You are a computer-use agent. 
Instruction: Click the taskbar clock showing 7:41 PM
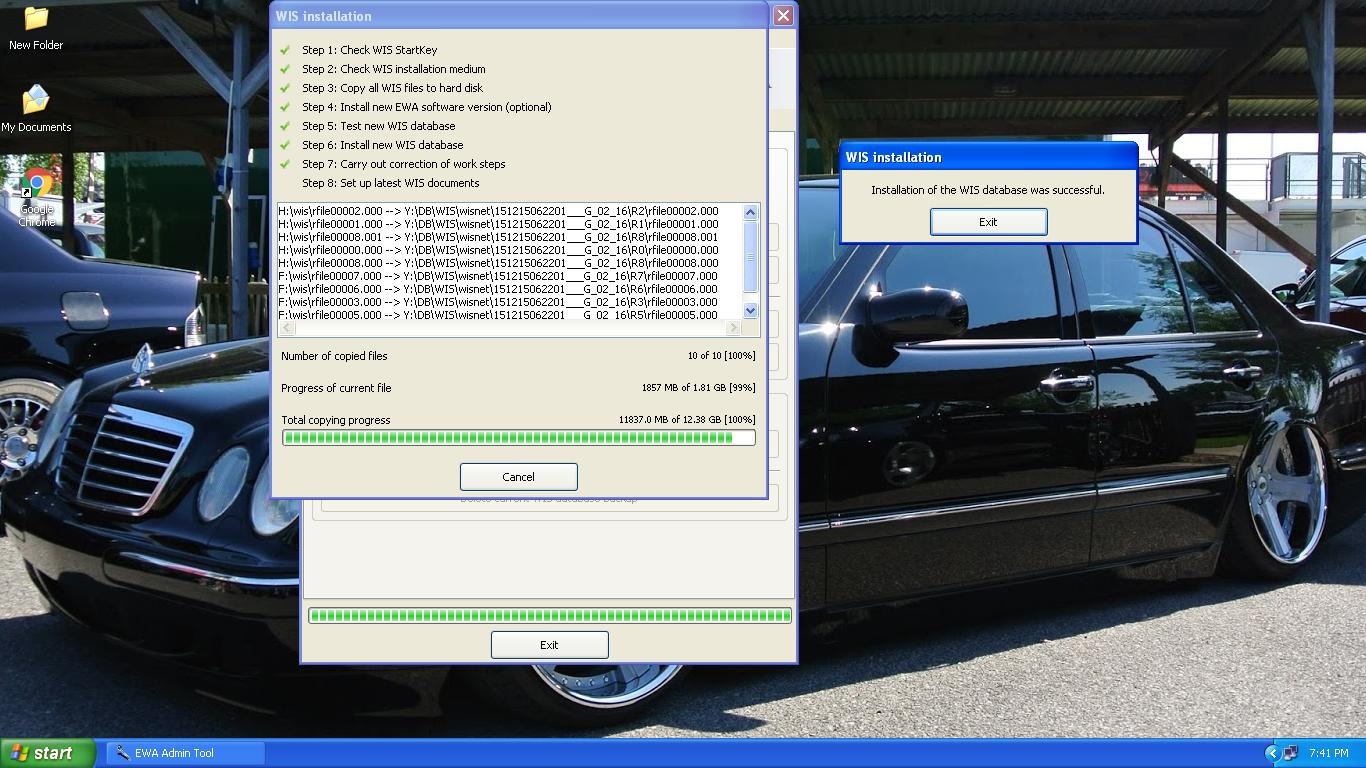tap(1328, 753)
